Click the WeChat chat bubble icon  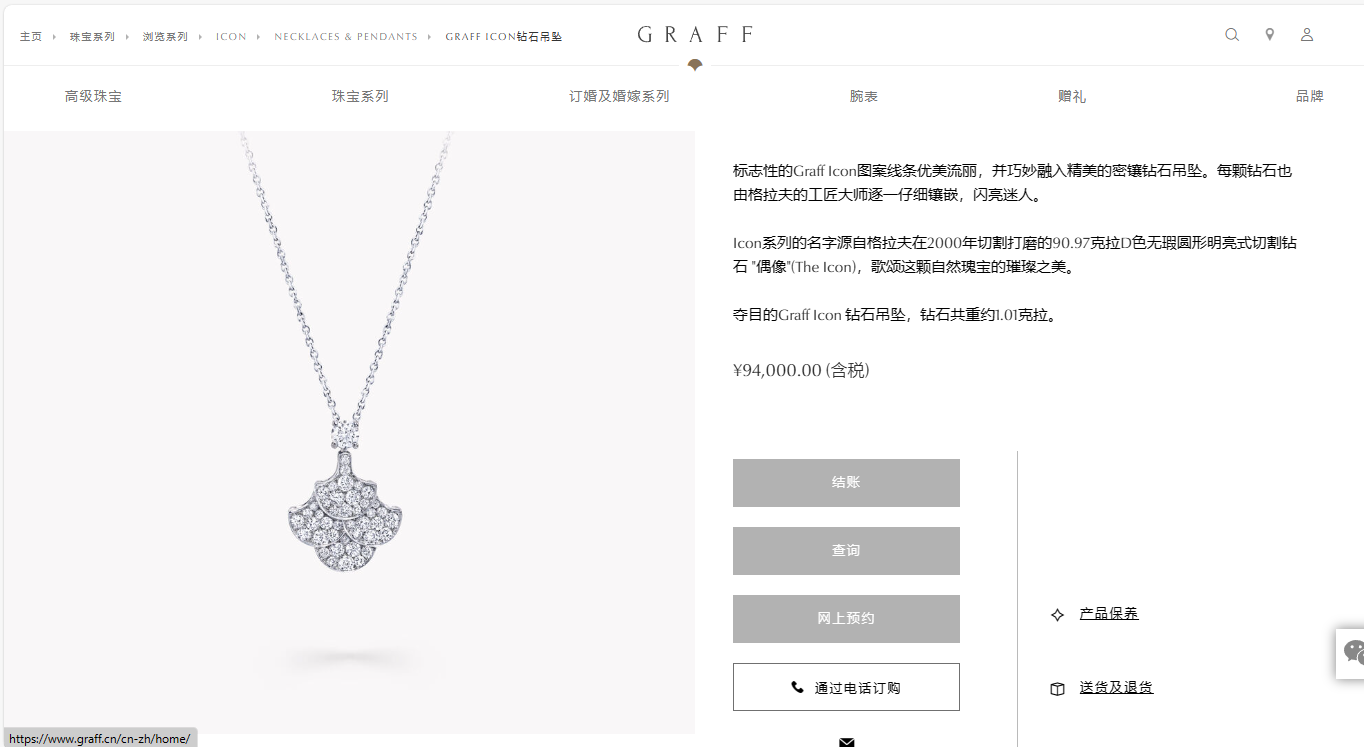[1354, 653]
